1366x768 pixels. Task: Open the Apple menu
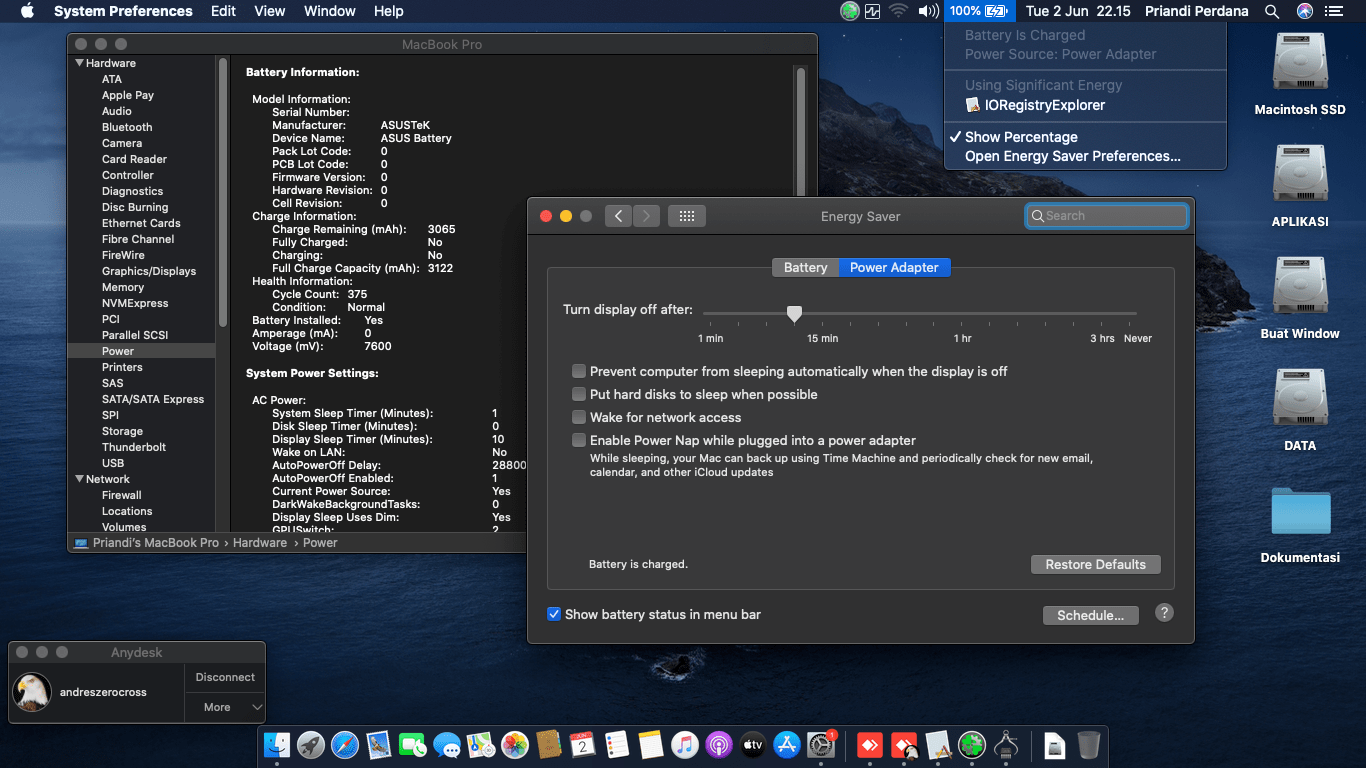(x=27, y=11)
